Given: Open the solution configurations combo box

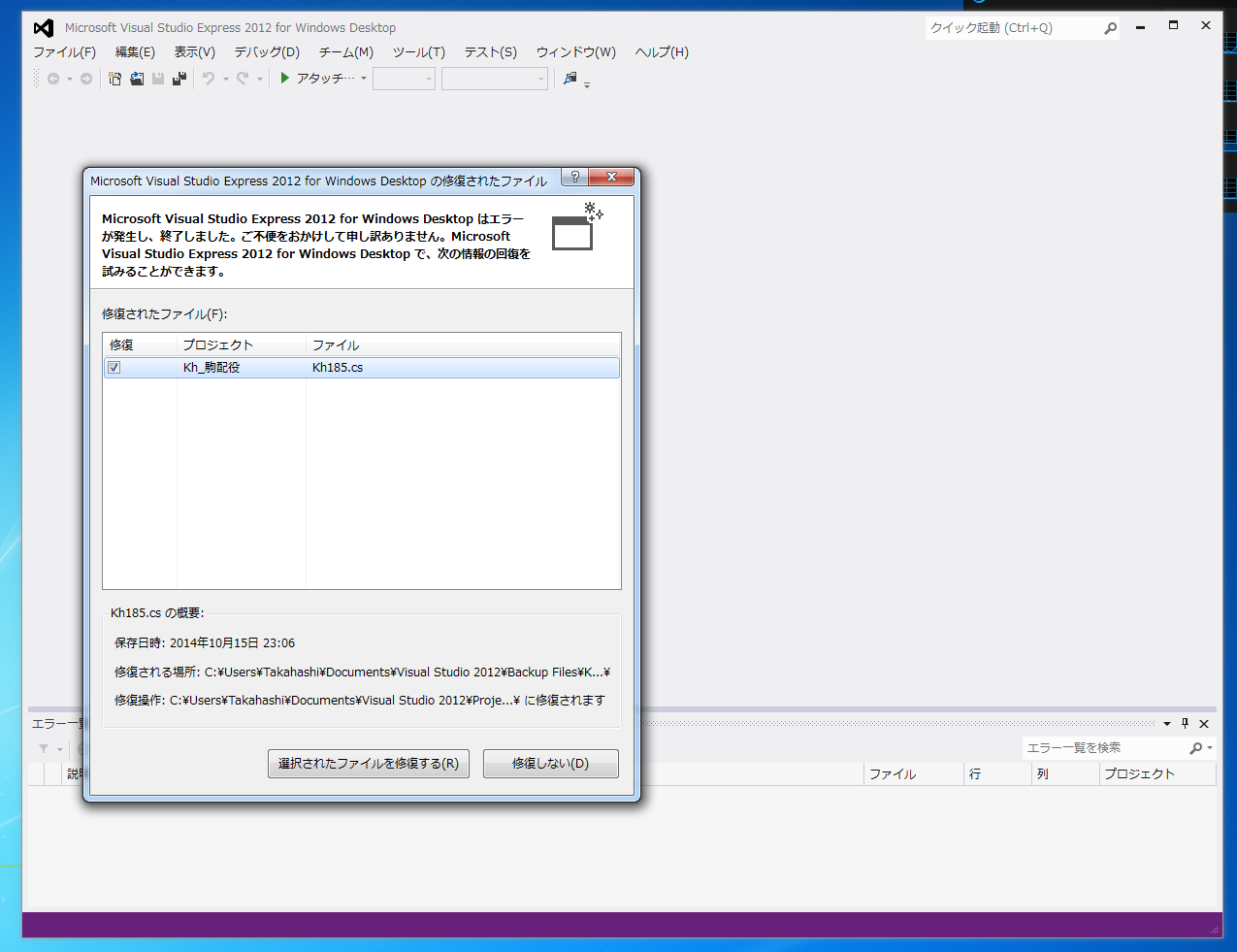Looking at the screenshot, I should point(404,79).
